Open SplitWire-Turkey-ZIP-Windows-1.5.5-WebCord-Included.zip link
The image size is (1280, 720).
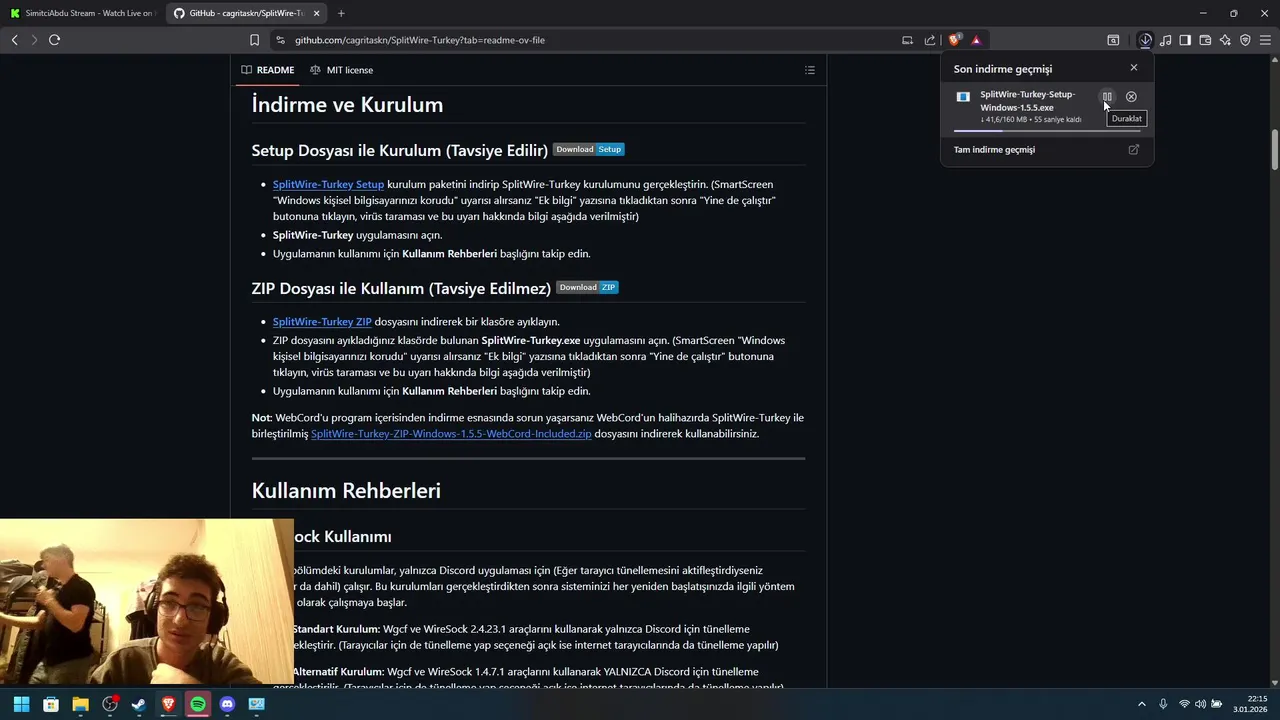(x=451, y=434)
